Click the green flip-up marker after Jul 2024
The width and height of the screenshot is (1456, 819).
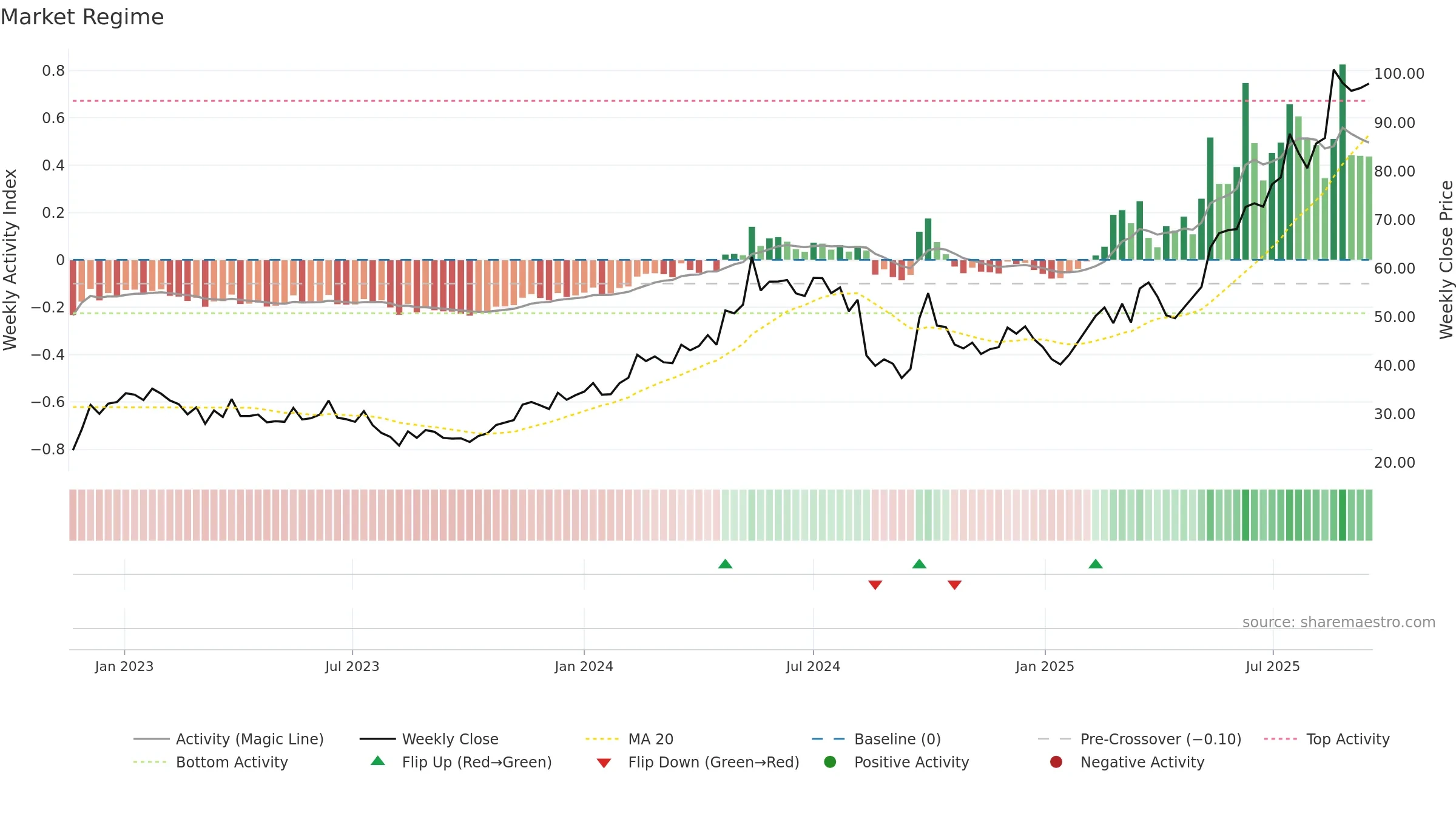point(919,564)
